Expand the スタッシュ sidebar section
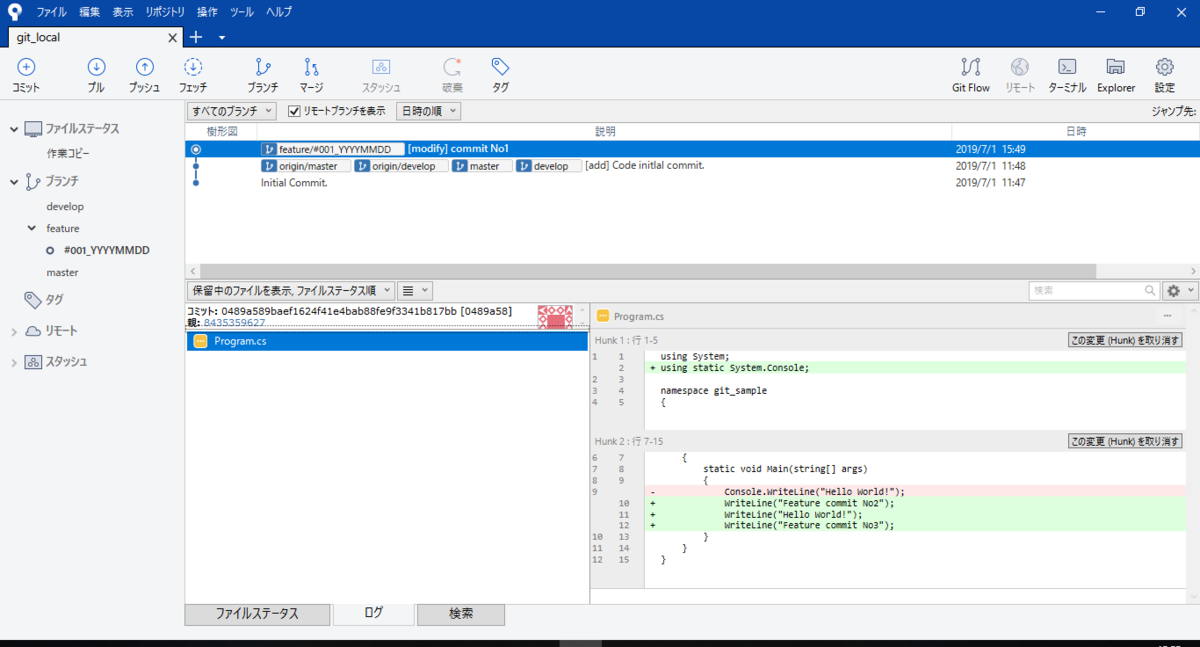1200x647 pixels. click(x=14, y=362)
